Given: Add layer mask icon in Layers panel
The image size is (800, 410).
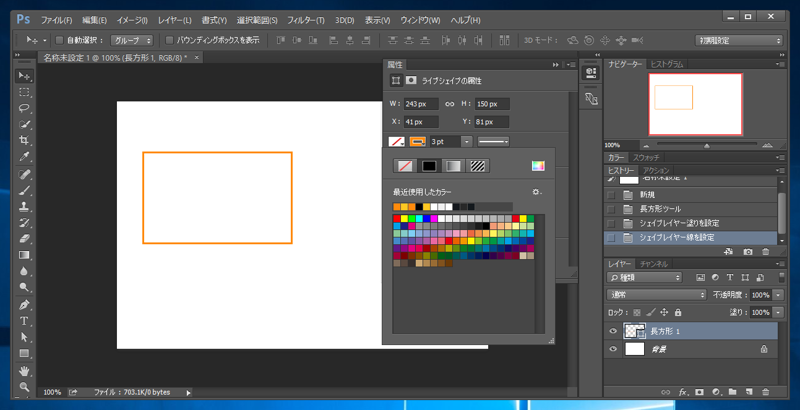Looking at the screenshot, I should (699, 392).
